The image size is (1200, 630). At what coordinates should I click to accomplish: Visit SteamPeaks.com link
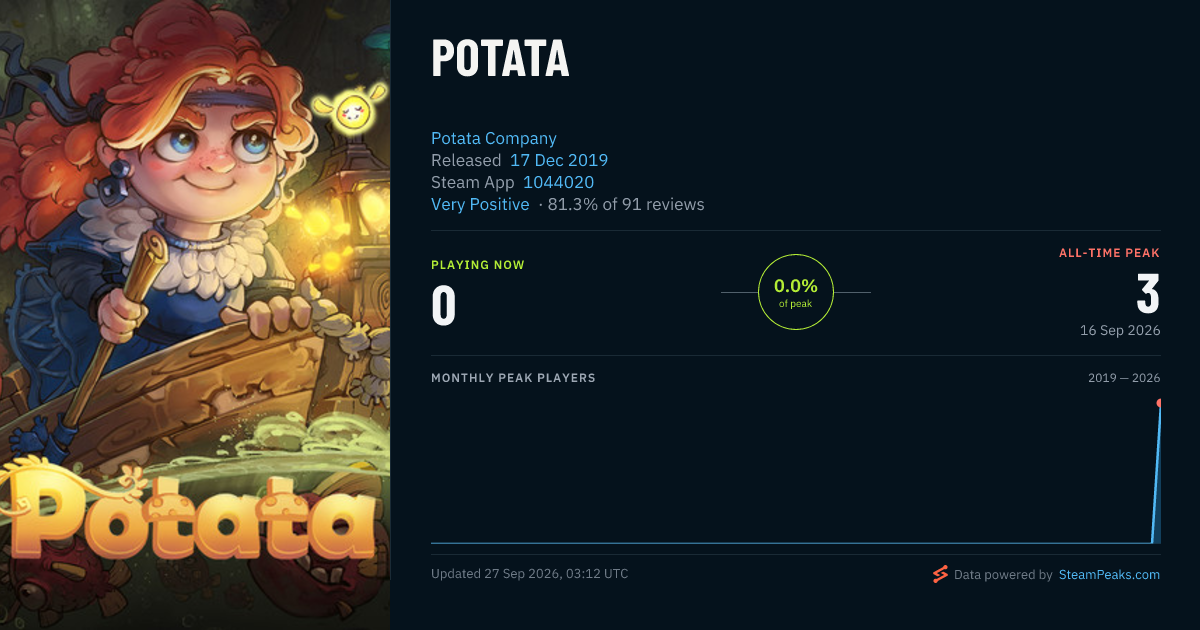point(1109,575)
